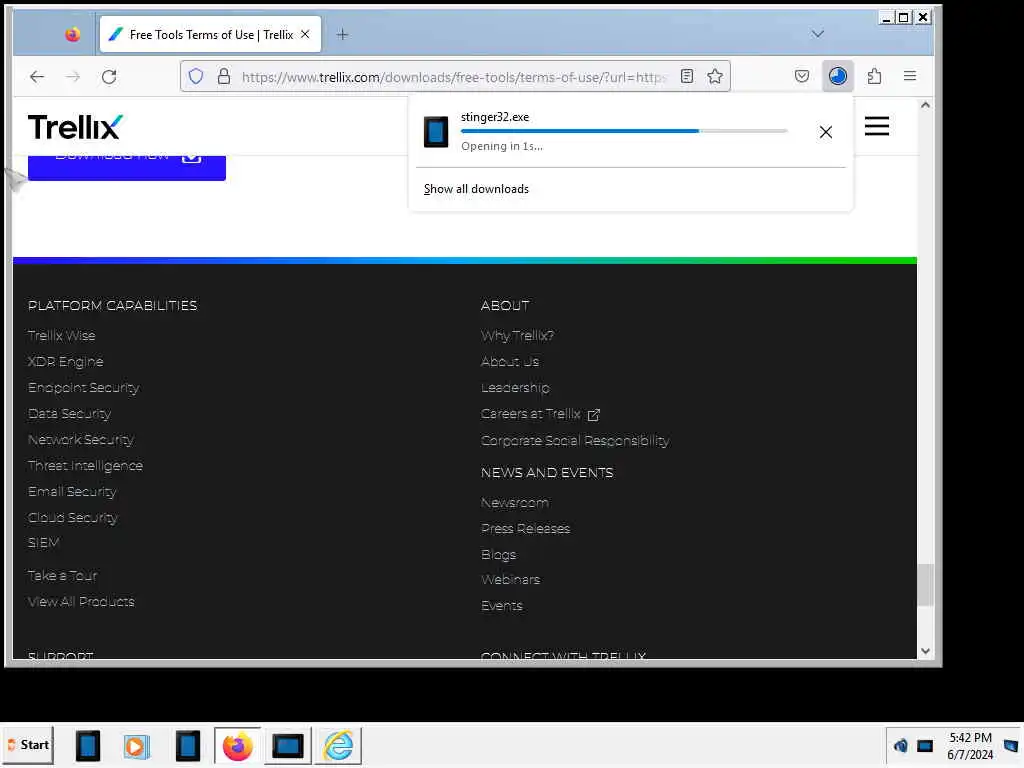Click the volume icon in system tray
The image size is (1024, 768).
click(x=901, y=746)
